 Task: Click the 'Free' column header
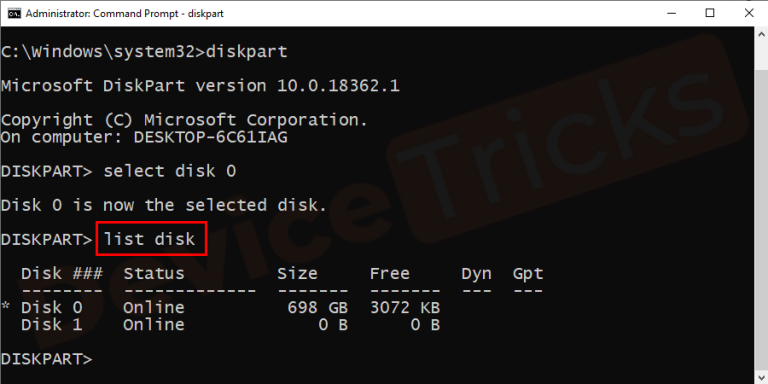(390, 273)
